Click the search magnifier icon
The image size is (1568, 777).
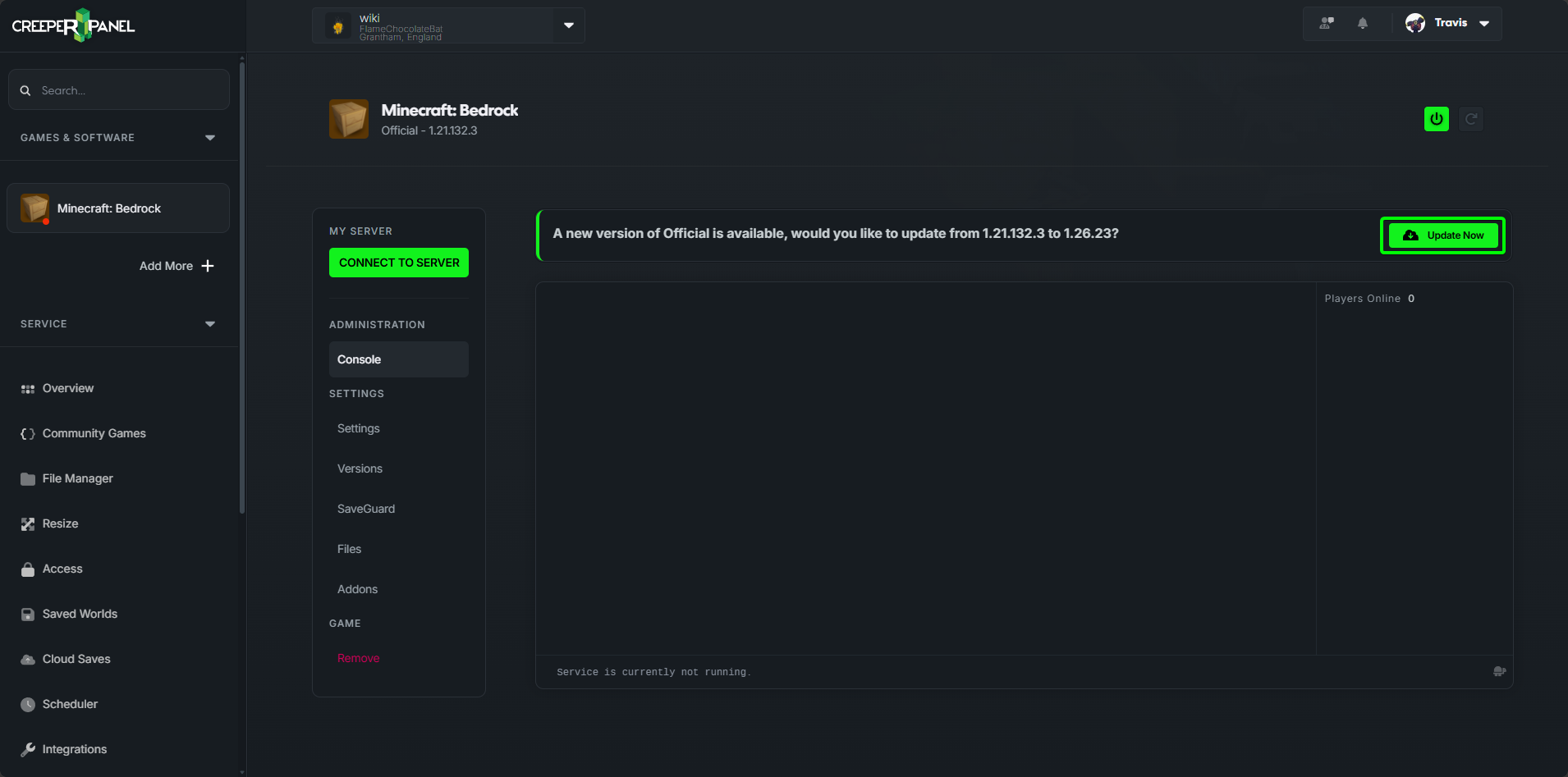[x=25, y=90]
